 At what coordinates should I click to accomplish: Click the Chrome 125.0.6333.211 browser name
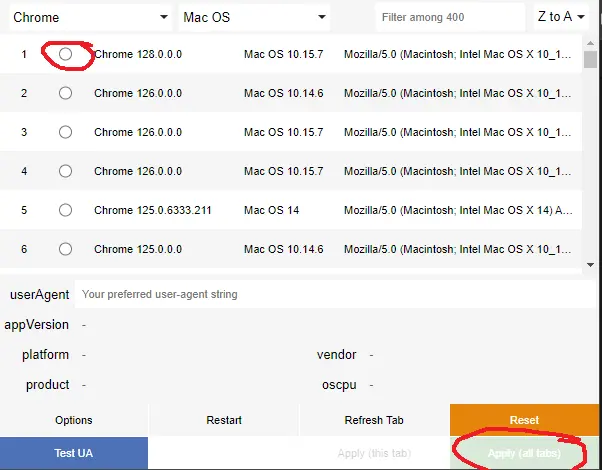[153, 210]
